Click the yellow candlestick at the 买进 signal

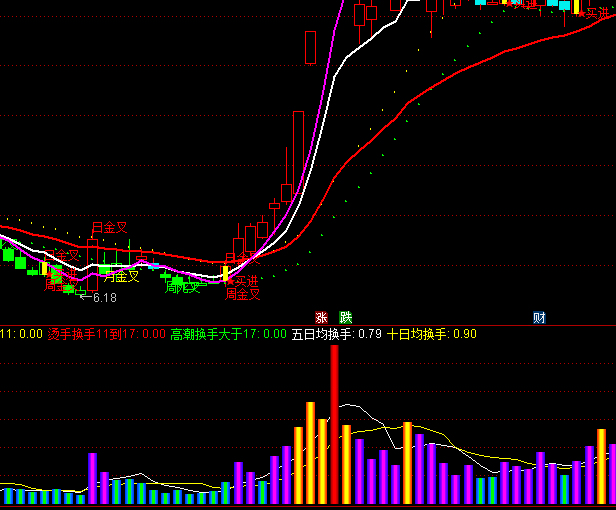(x=226, y=274)
